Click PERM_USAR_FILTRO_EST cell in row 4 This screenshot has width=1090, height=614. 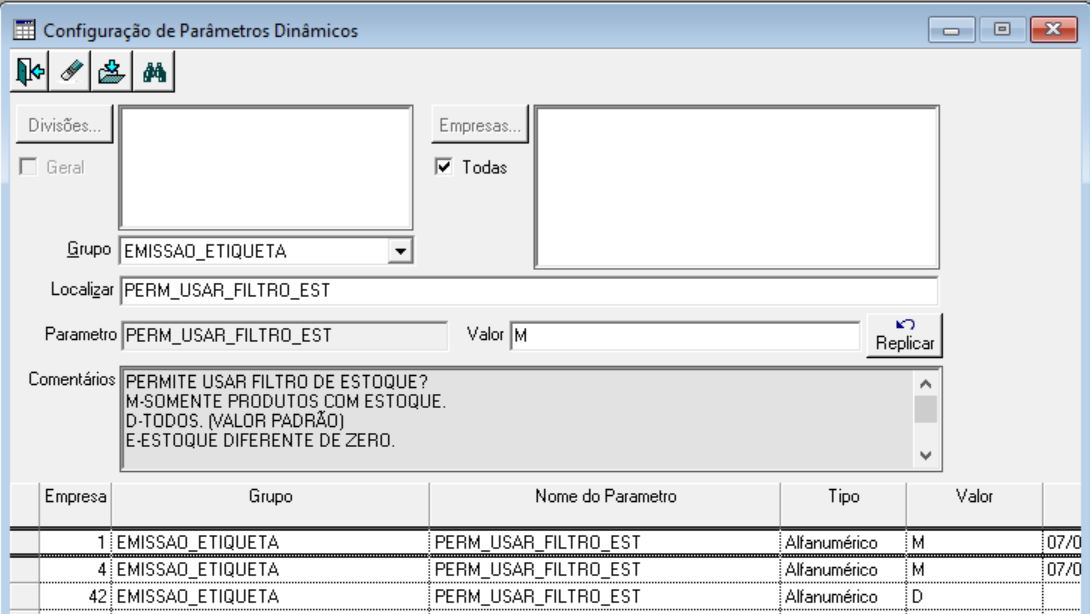pos(605,569)
